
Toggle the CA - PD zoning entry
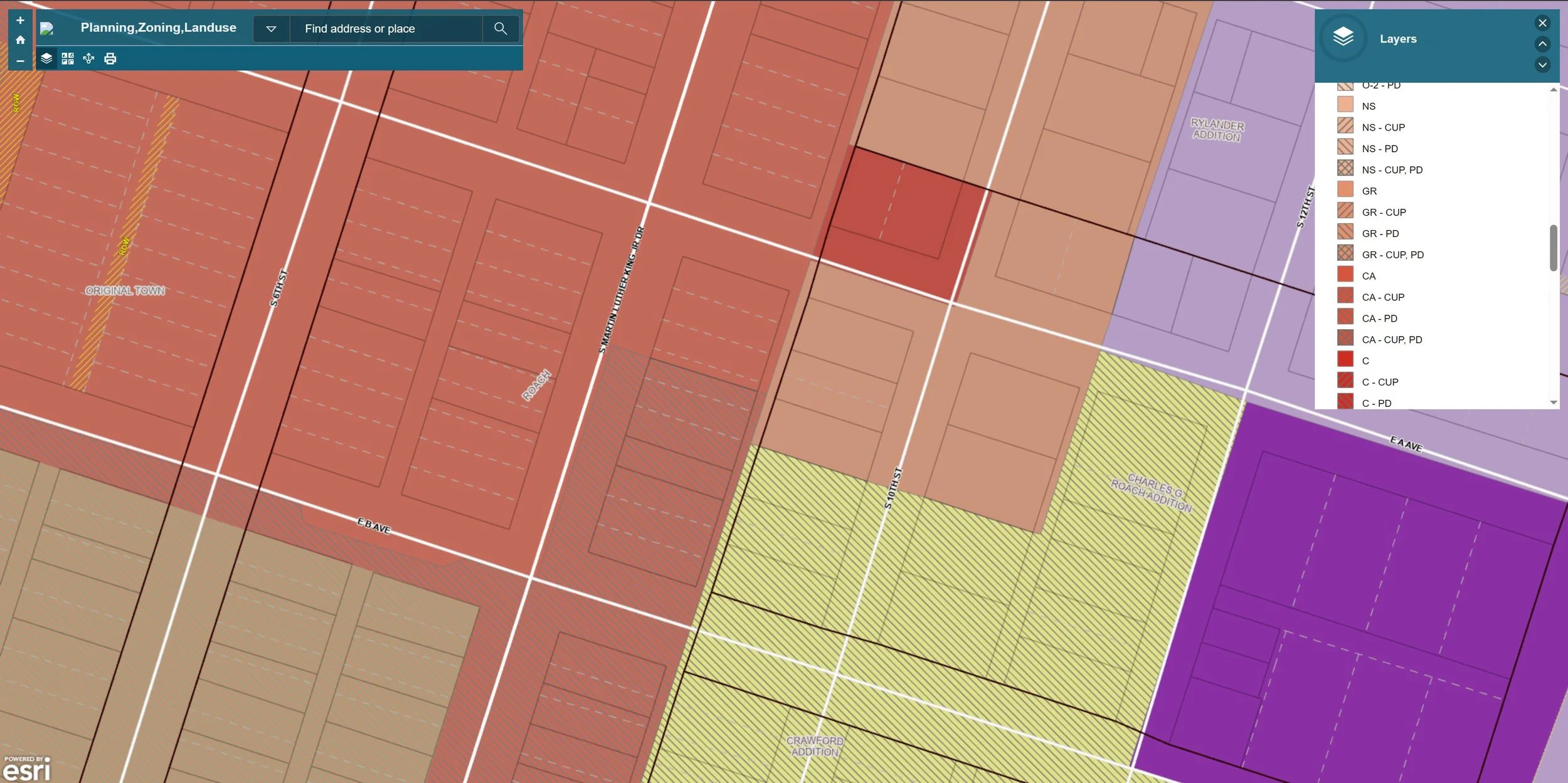(x=1379, y=318)
